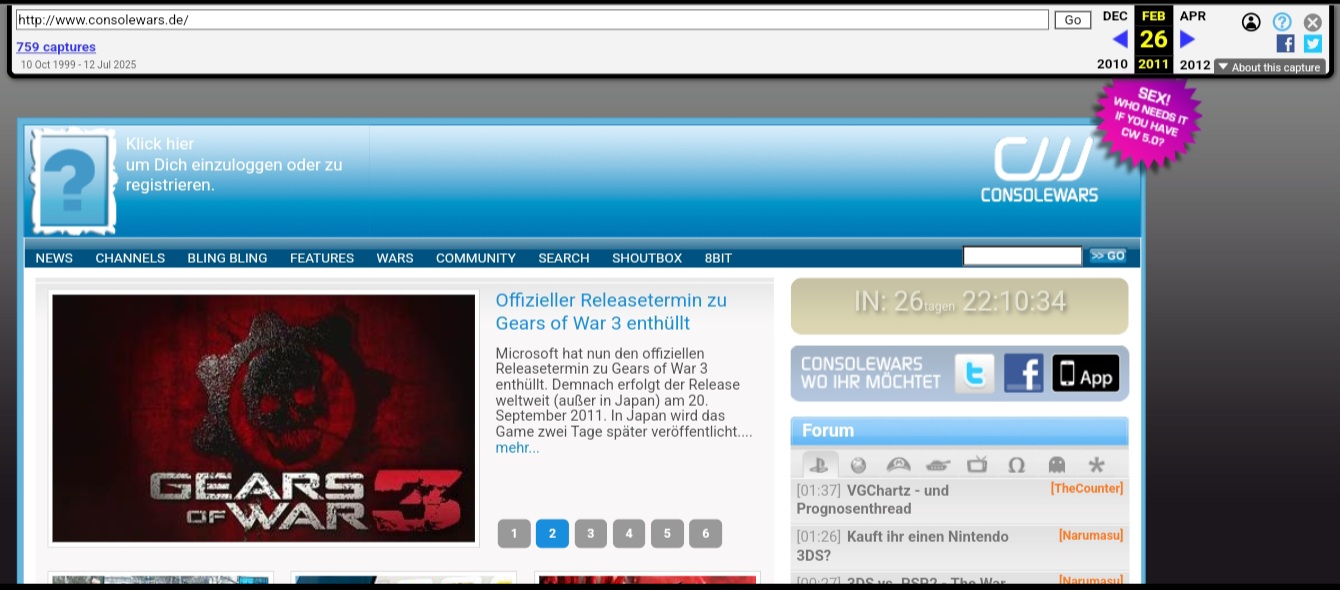Open the COMMUNITY menu
Image resolution: width=1340 pixels, height=590 pixels.
[476, 258]
